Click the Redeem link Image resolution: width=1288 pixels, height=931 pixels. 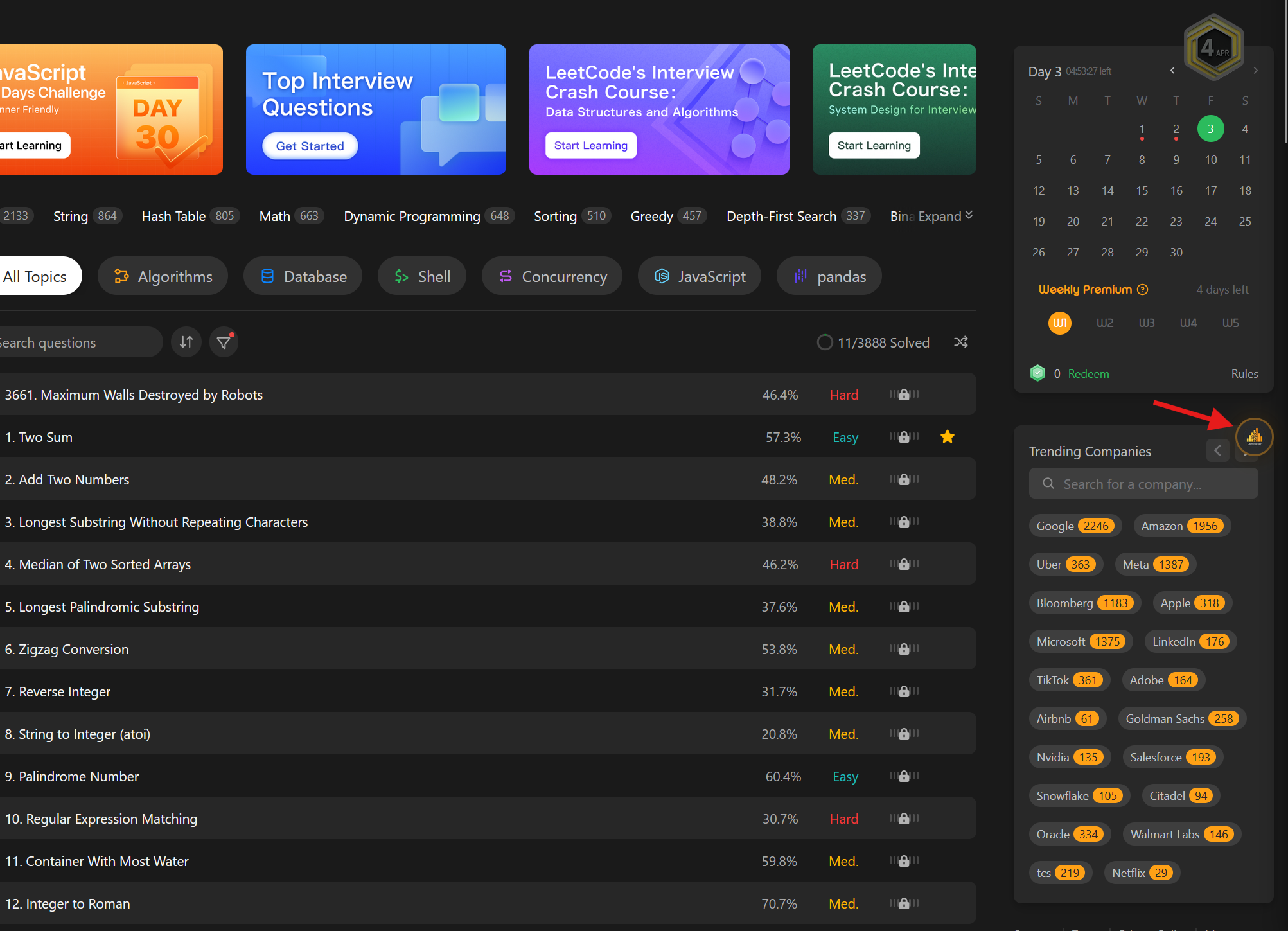pyautogui.click(x=1088, y=373)
